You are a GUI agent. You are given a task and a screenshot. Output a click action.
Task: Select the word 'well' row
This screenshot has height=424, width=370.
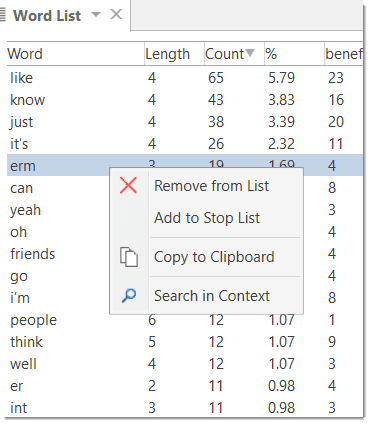185,364
